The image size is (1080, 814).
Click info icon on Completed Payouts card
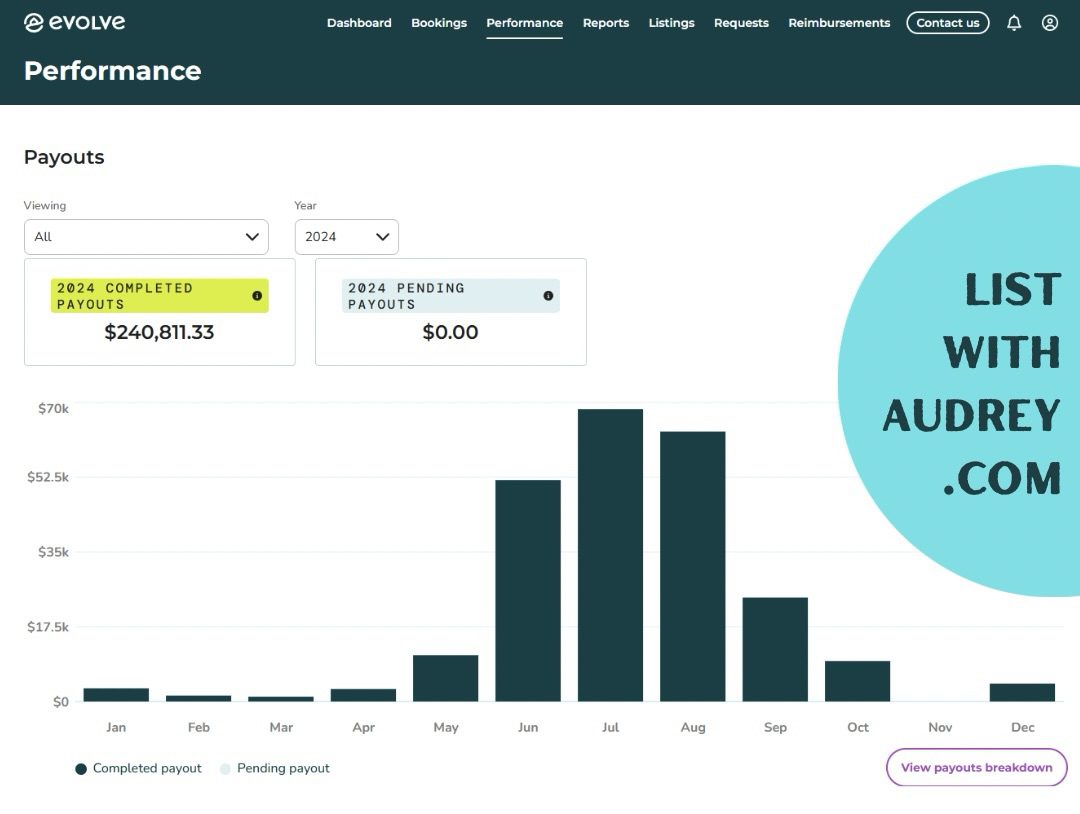(x=257, y=295)
